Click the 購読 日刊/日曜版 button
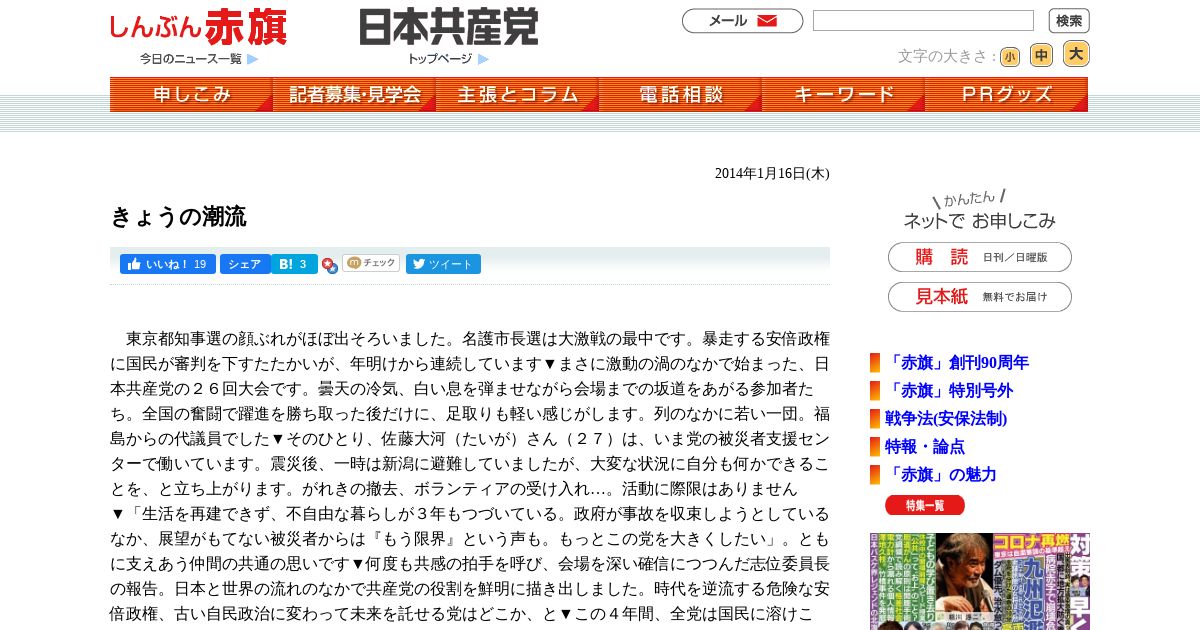This screenshot has height=630, width=1200. pyautogui.click(x=980, y=257)
